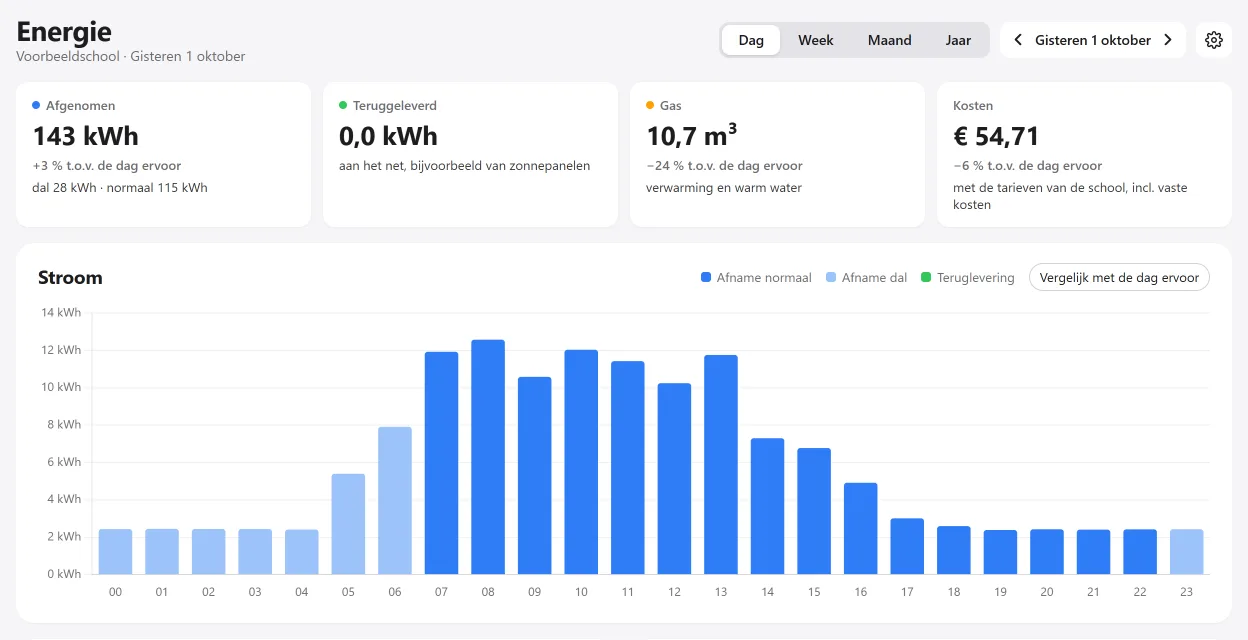This screenshot has width=1248, height=640.
Task: Toggle Afname dal legend item
Action: [866, 277]
